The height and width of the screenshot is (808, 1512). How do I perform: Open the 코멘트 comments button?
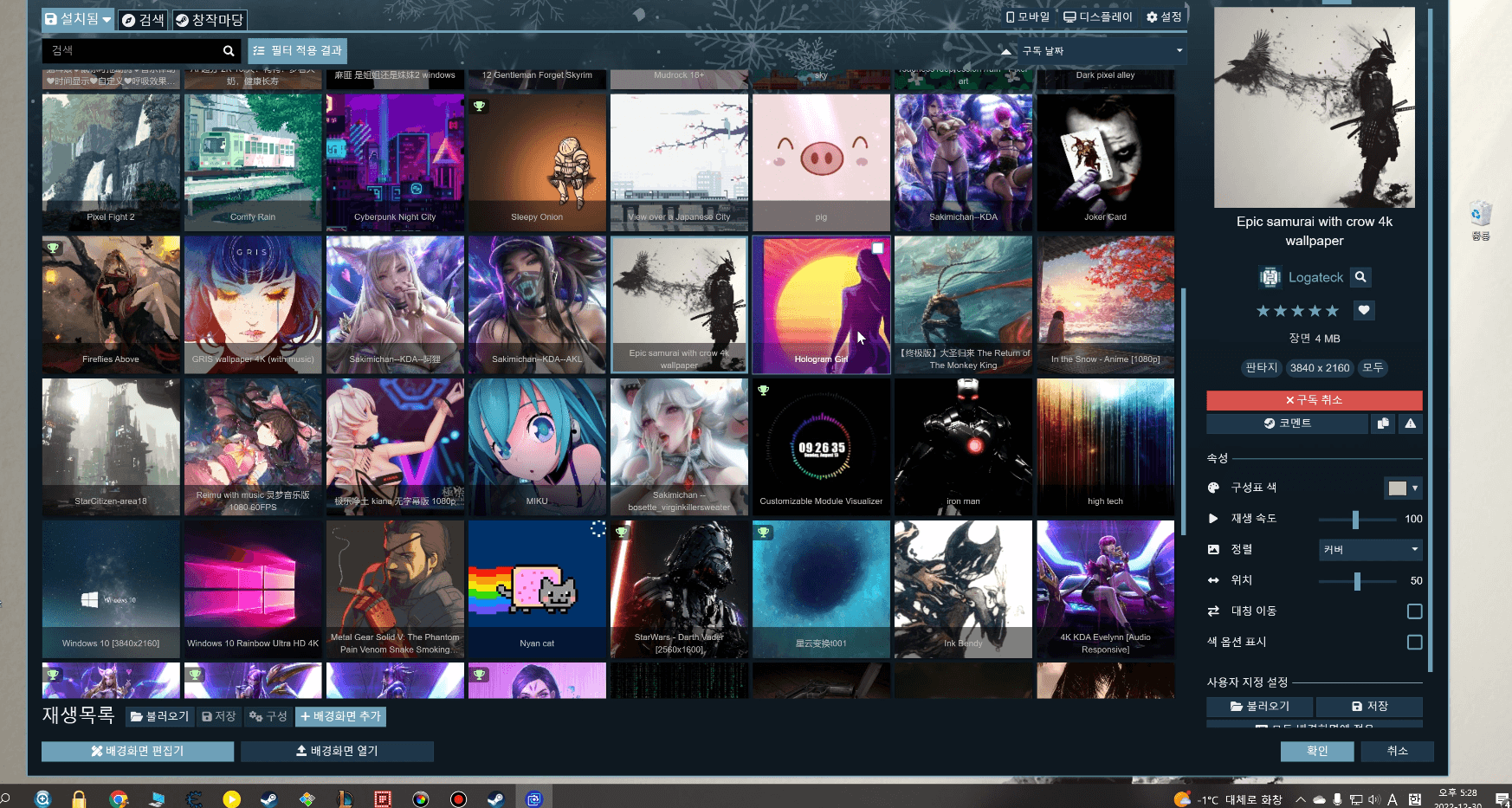pyautogui.click(x=1287, y=423)
